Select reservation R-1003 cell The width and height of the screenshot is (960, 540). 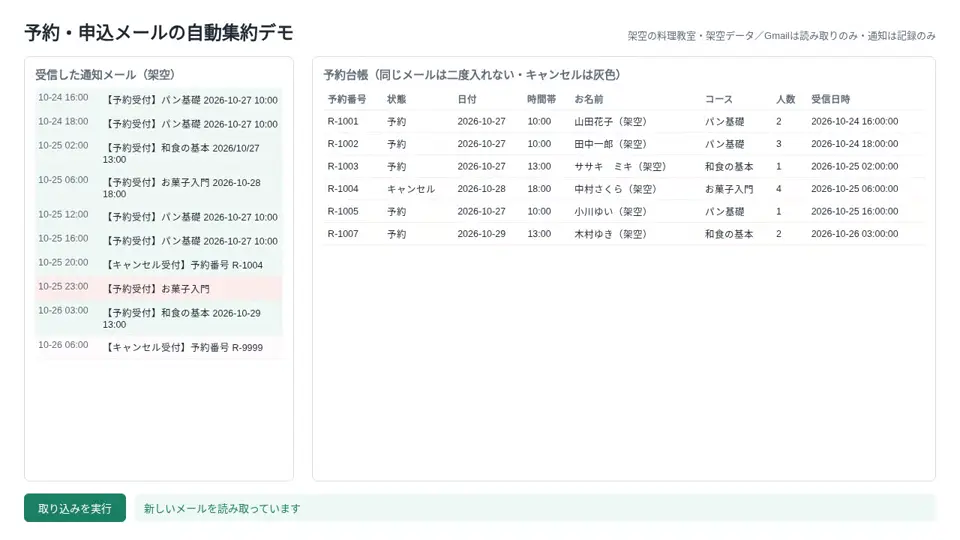(x=343, y=167)
